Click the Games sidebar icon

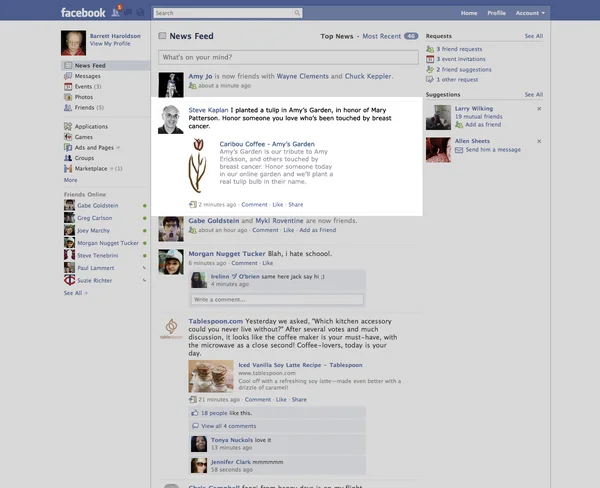(68, 137)
